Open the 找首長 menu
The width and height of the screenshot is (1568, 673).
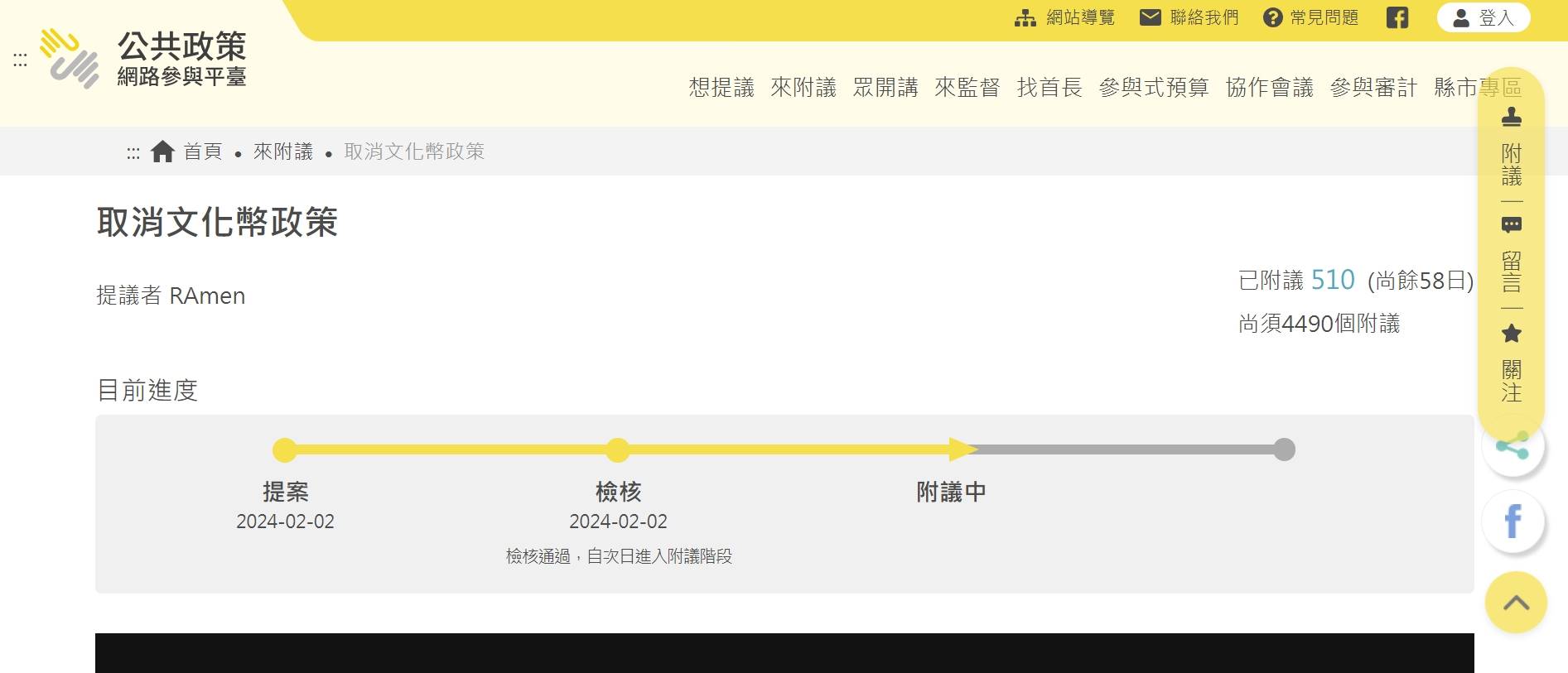pyautogui.click(x=1049, y=87)
